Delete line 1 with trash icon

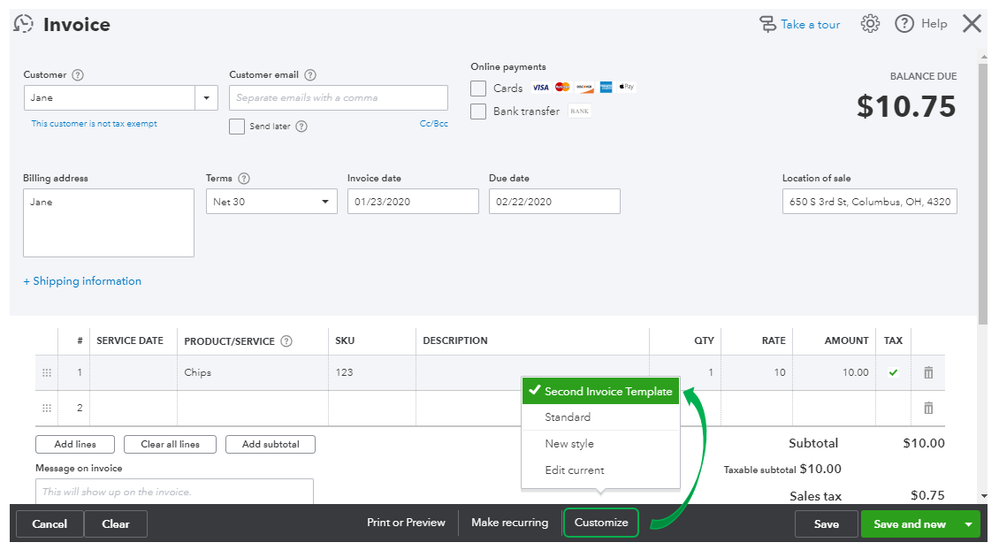[928, 373]
